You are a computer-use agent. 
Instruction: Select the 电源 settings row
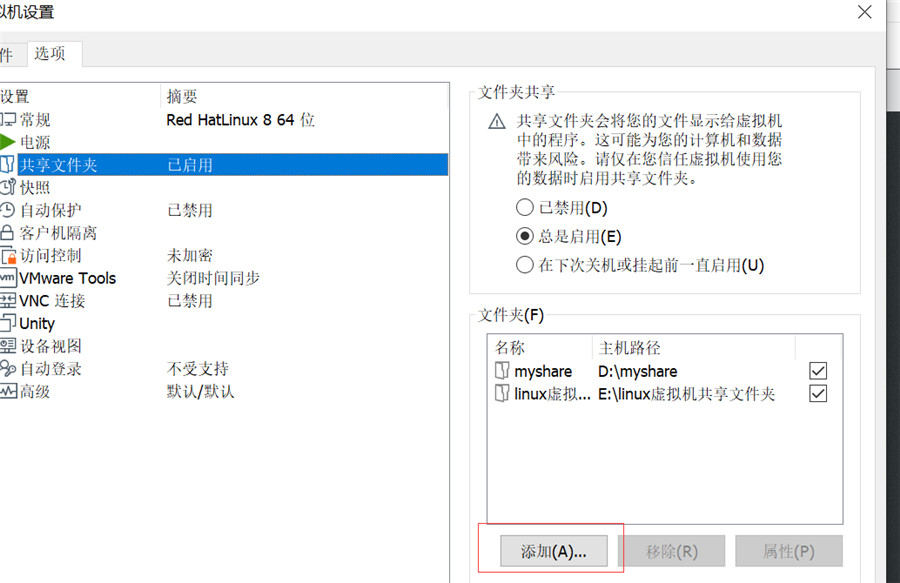coord(224,142)
